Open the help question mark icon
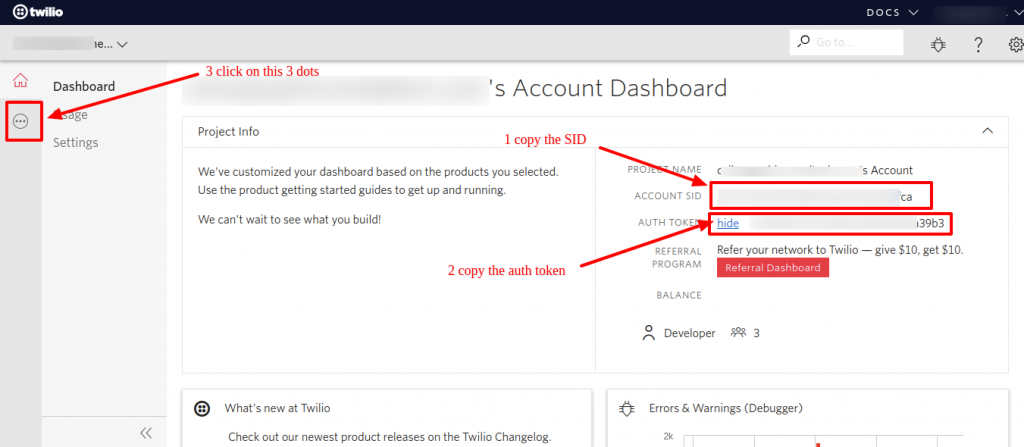 (978, 44)
